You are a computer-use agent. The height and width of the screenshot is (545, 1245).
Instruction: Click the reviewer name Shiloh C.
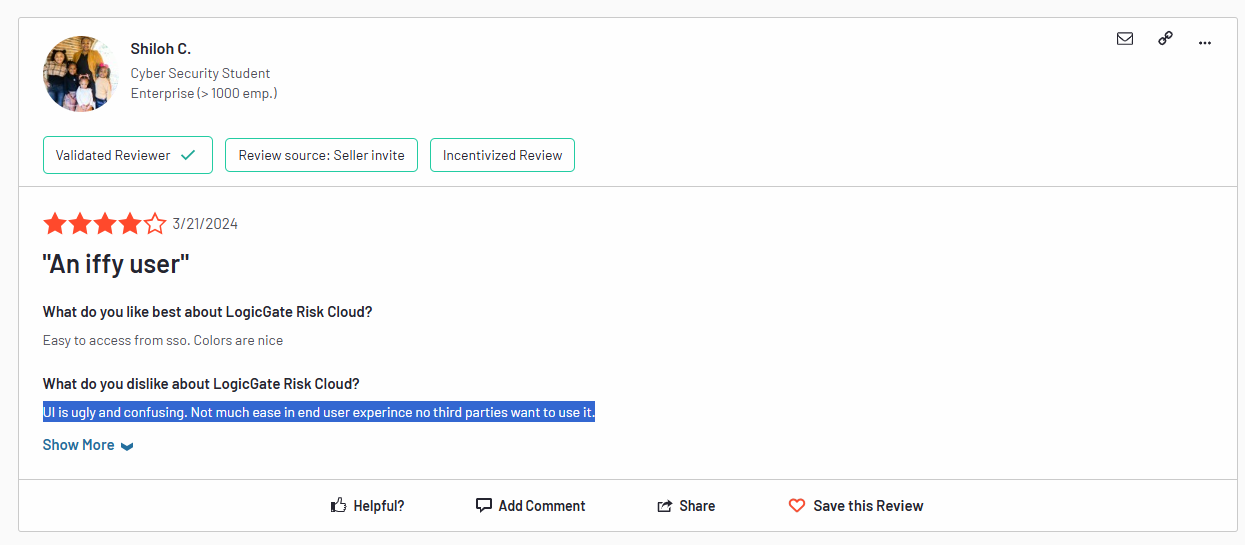160,48
